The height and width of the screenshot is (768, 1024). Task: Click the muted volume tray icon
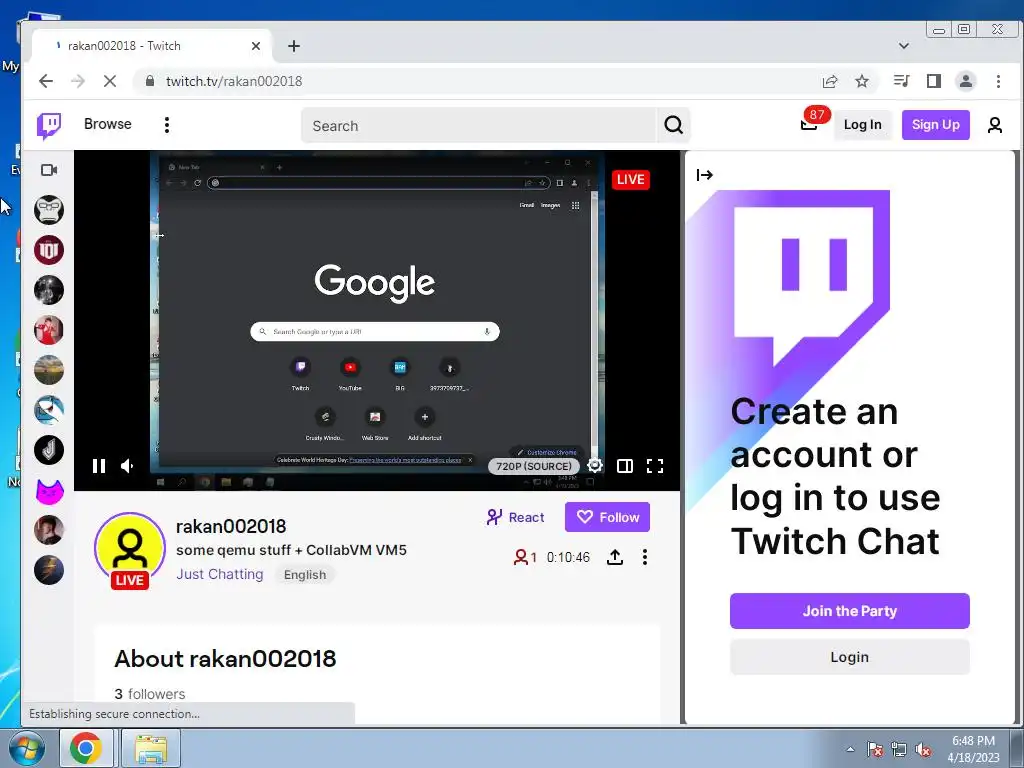tap(923, 750)
